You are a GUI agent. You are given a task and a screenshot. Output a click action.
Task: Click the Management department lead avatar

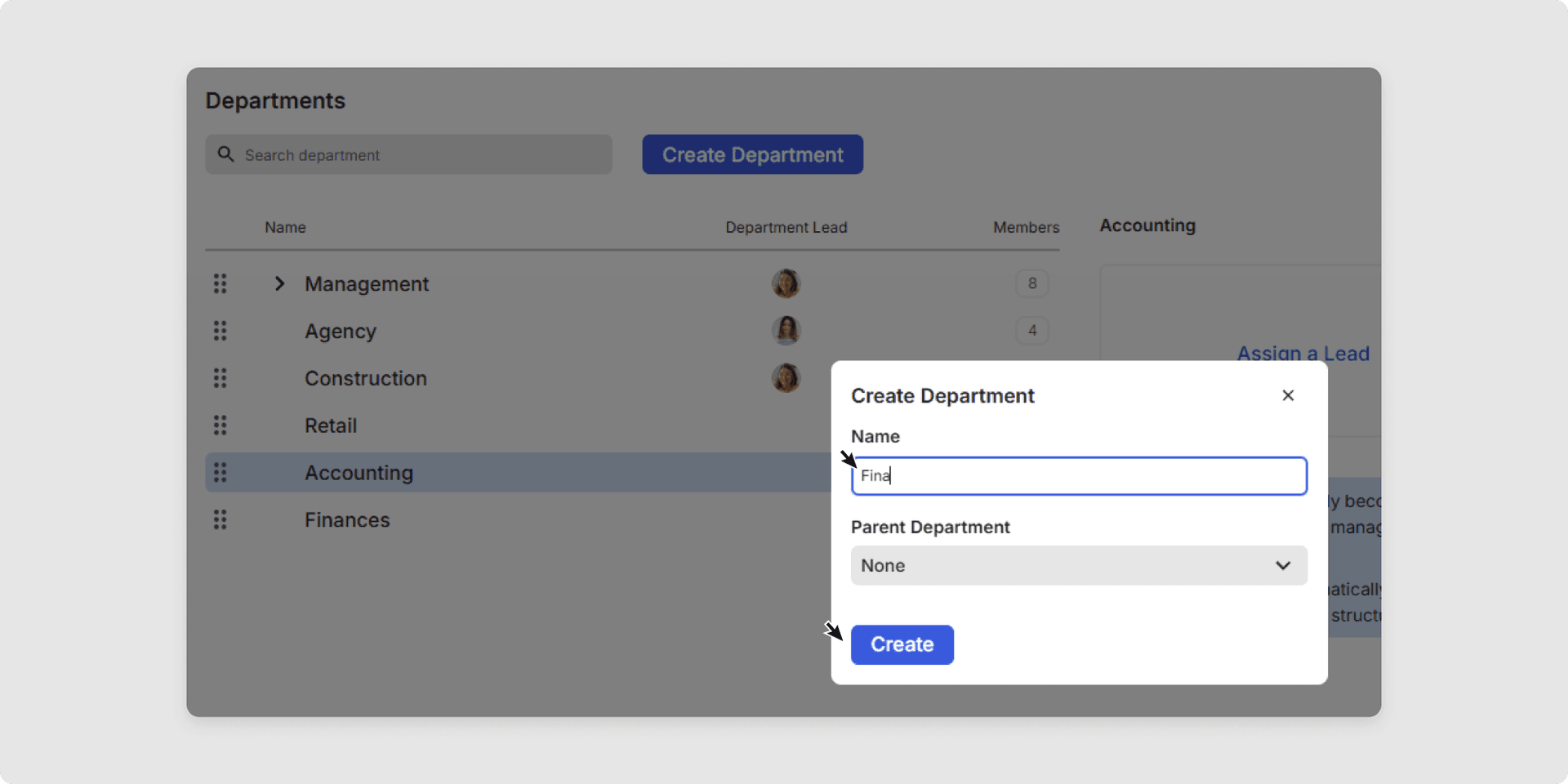tap(786, 283)
